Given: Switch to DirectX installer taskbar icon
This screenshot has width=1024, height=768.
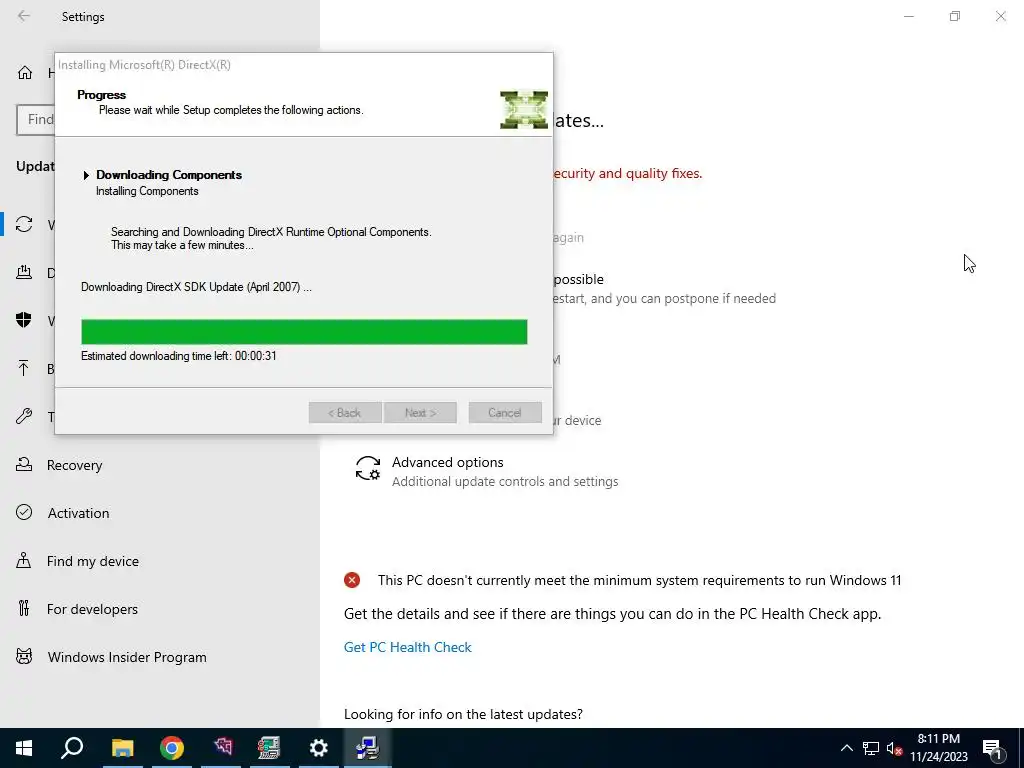Looking at the screenshot, I should [368, 748].
